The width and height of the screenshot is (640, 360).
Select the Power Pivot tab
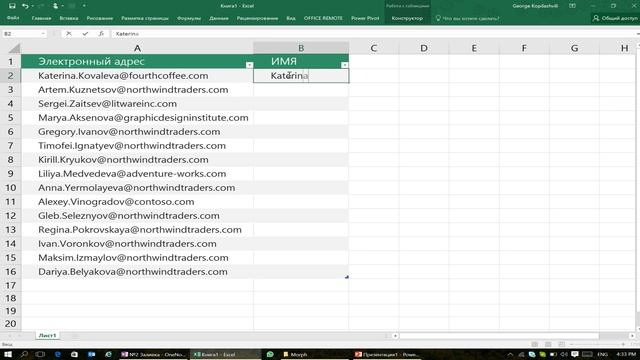tap(365, 18)
